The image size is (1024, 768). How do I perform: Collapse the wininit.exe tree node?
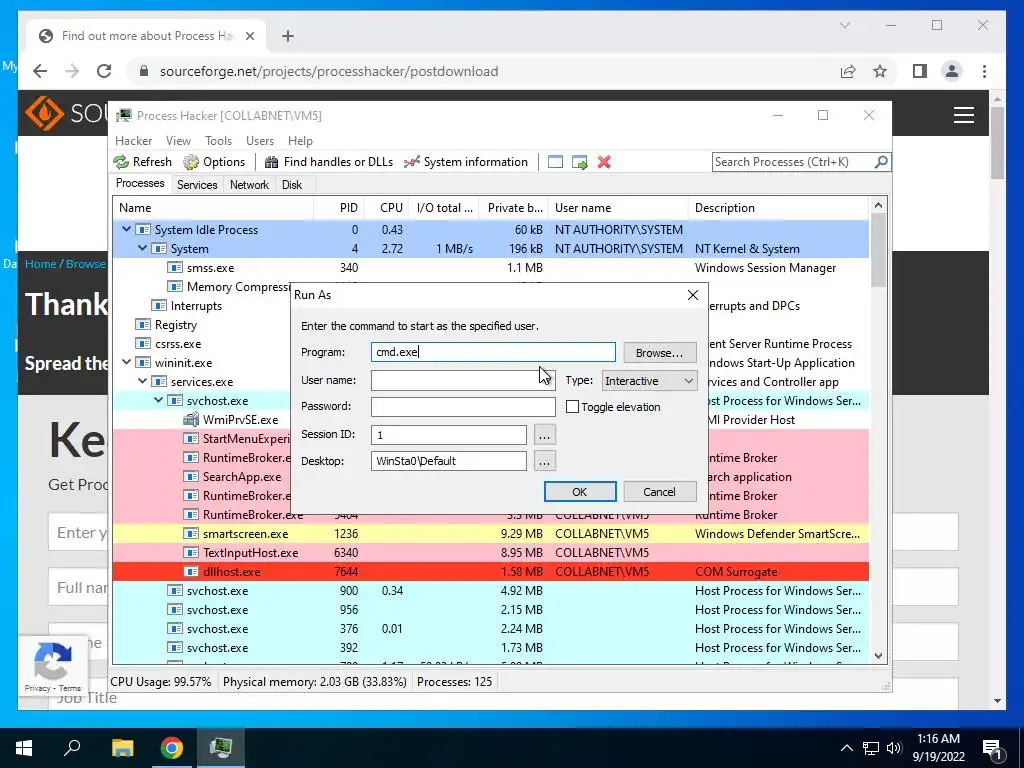(x=126, y=362)
